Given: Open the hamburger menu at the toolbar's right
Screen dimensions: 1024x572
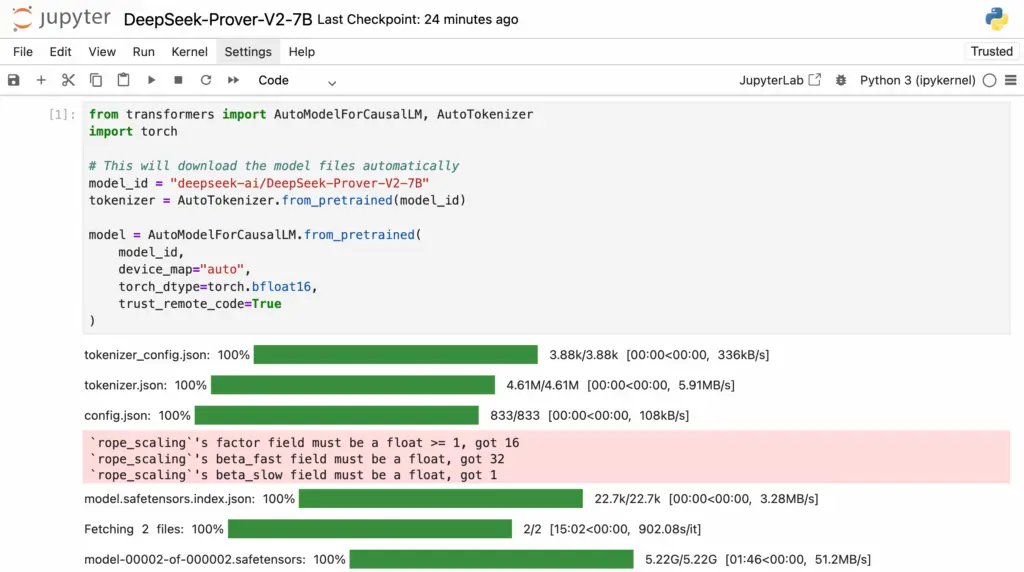Looking at the screenshot, I should click(1011, 80).
